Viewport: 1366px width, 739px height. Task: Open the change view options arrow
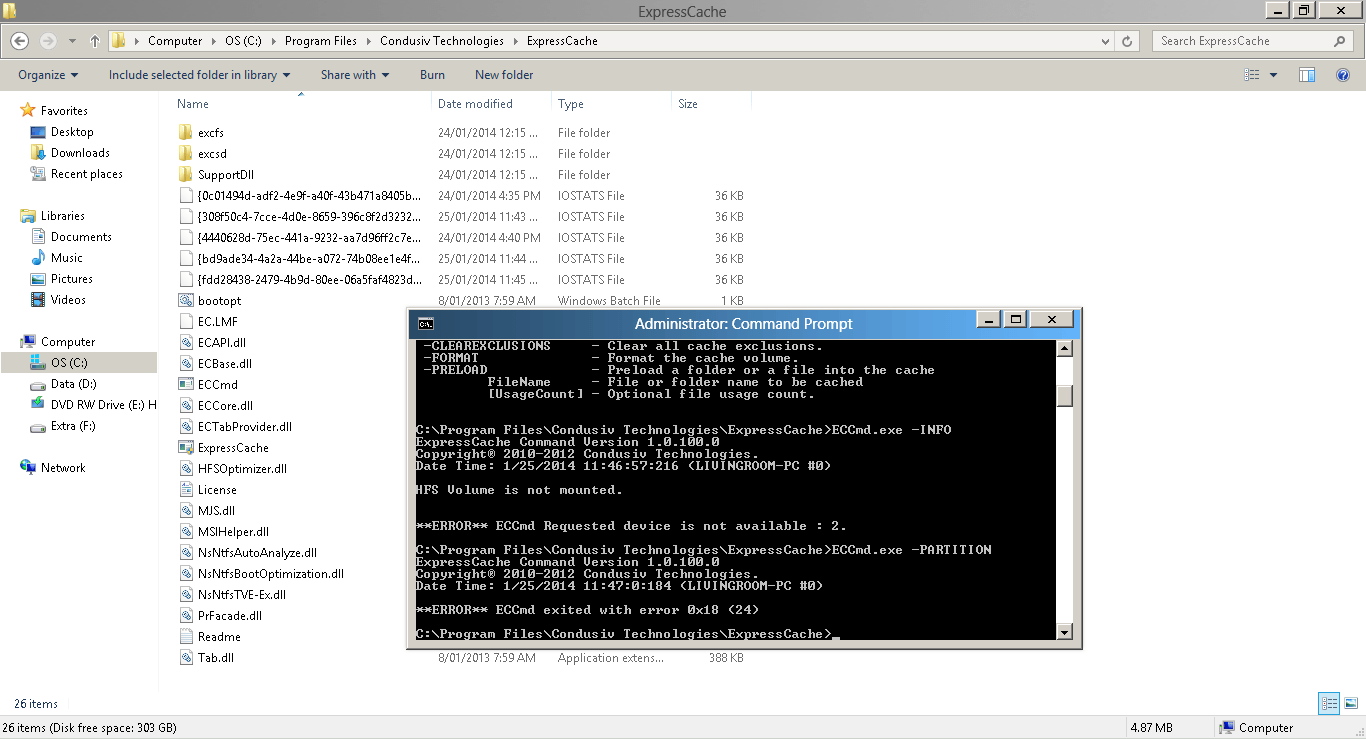[1273, 75]
